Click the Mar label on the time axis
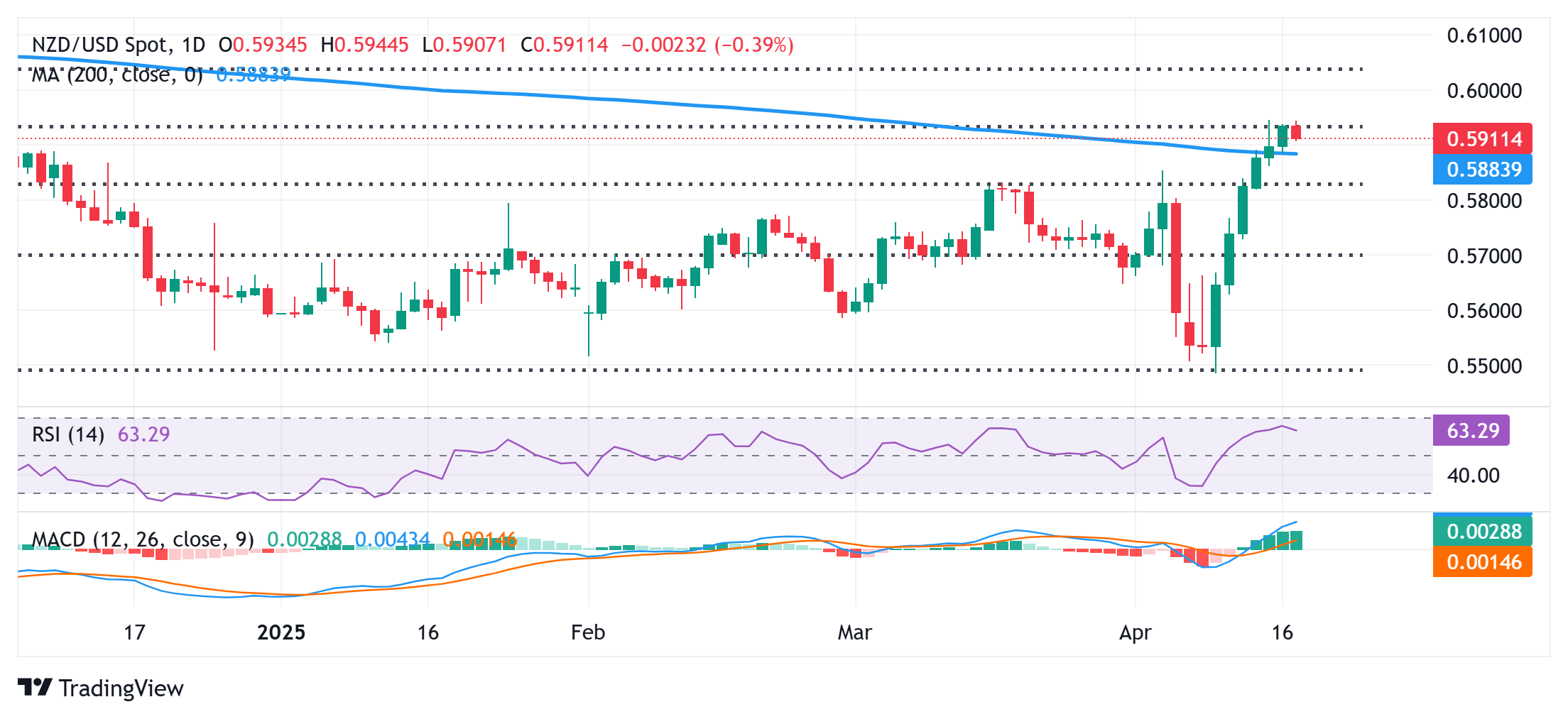This screenshot has width=1568, height=719. [855, 632]
